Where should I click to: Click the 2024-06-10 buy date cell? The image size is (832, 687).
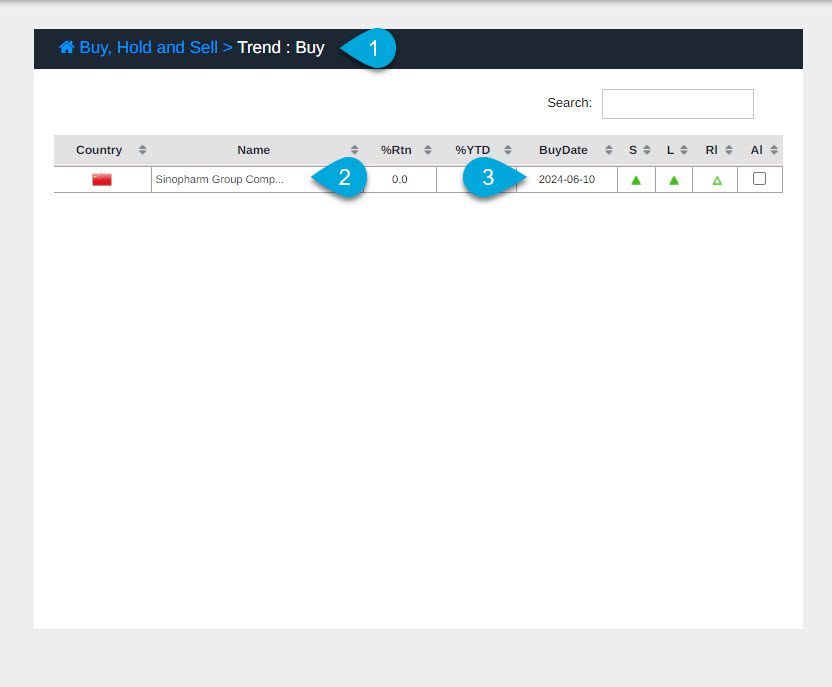(x=566, y=180)
